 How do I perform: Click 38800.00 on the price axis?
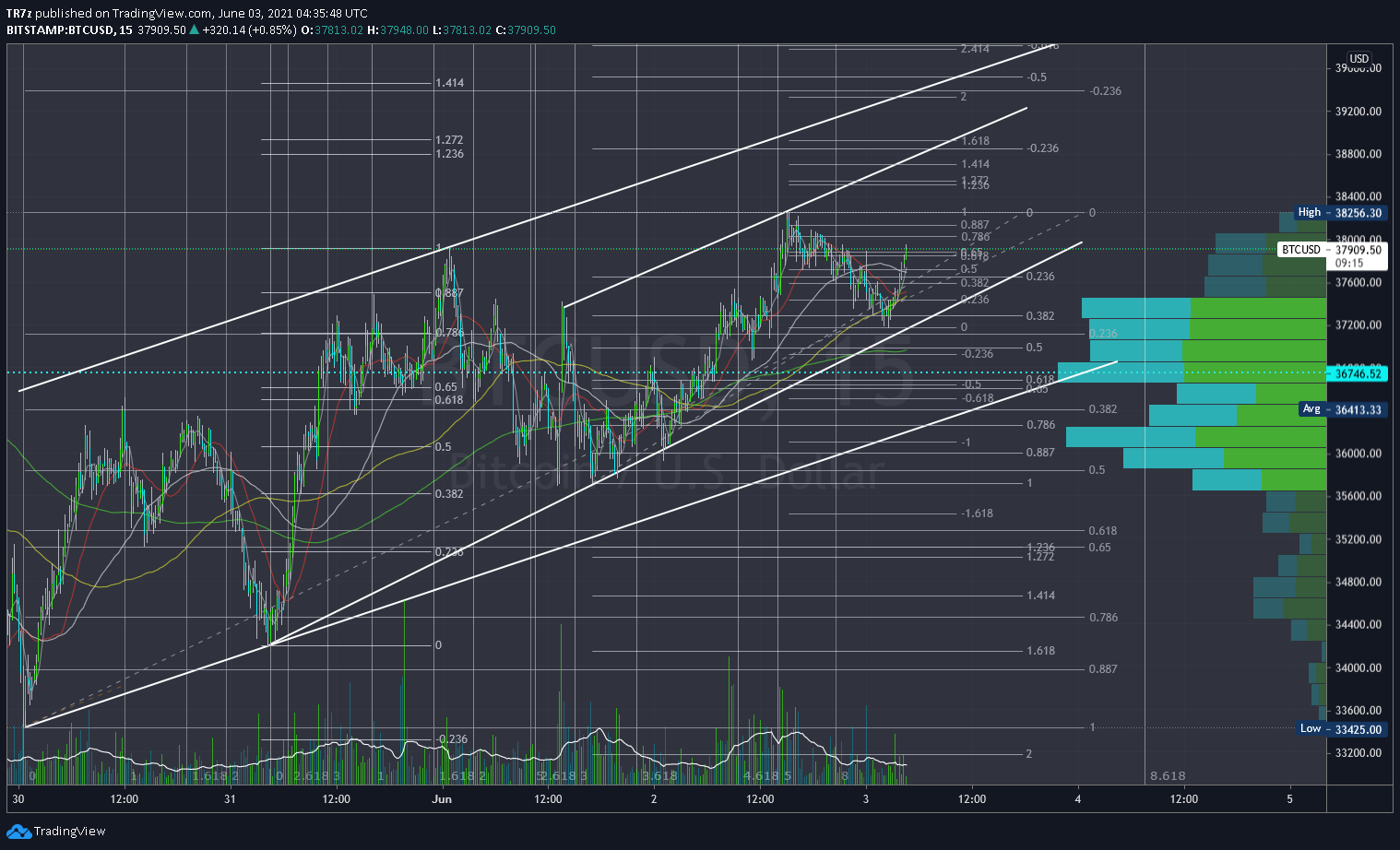(x=1358, y=154)
